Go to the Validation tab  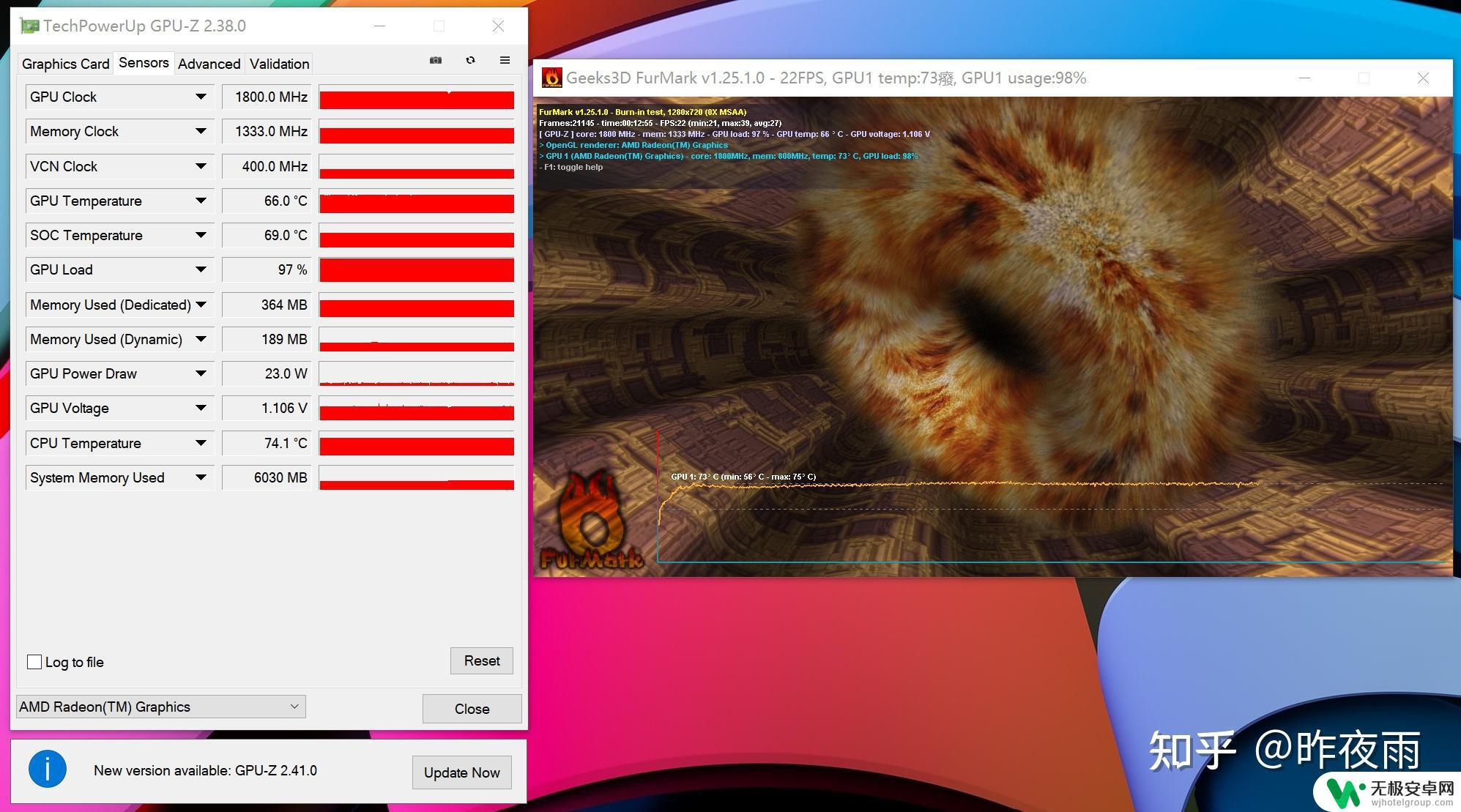coord(279,64)
